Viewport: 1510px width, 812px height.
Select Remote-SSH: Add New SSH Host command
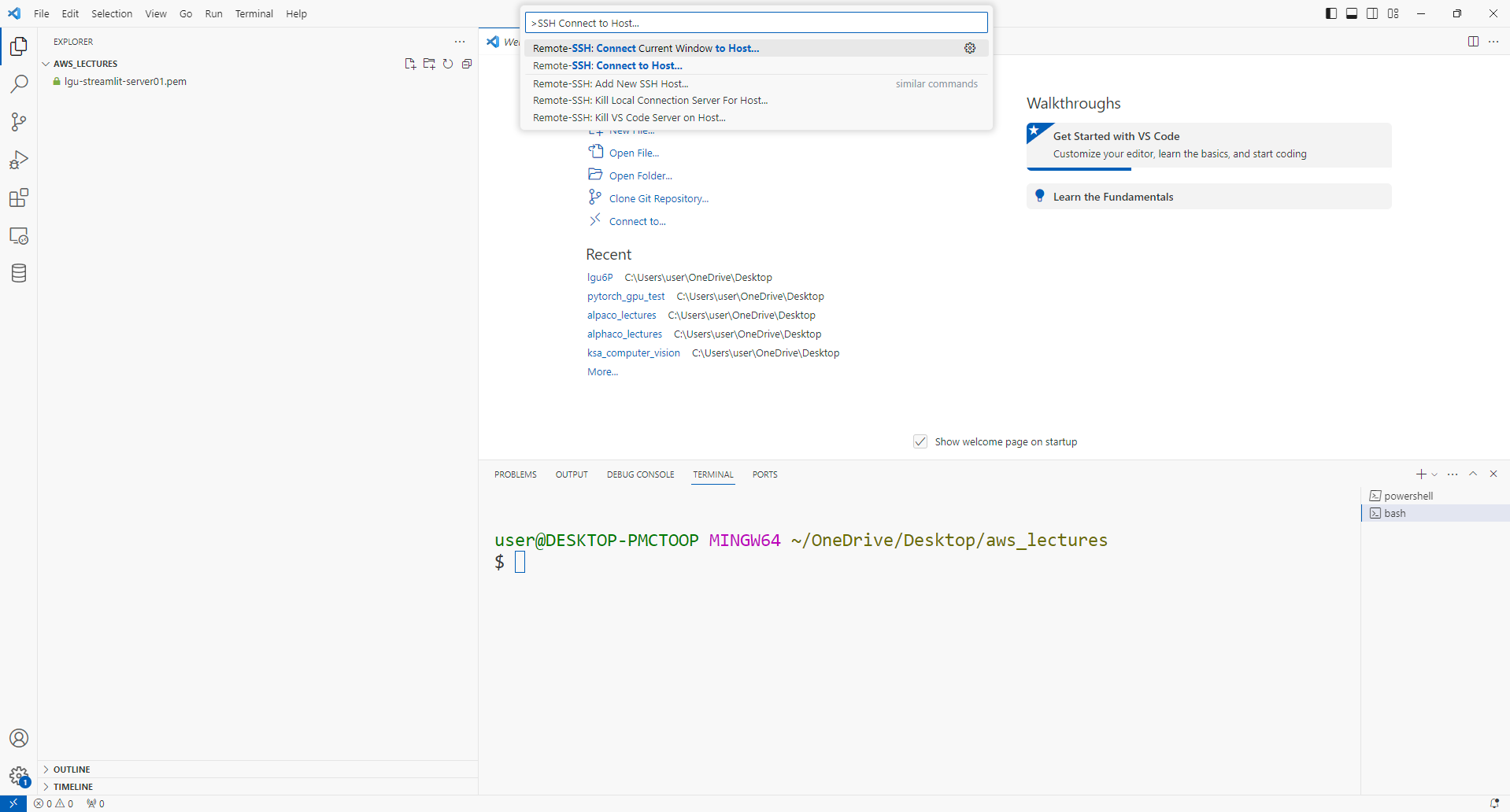[x=756, y=83]
